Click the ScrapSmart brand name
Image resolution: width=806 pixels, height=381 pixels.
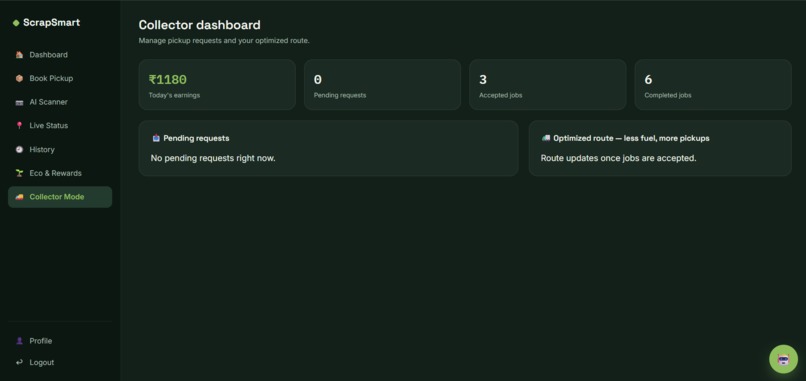coord(51,23)
